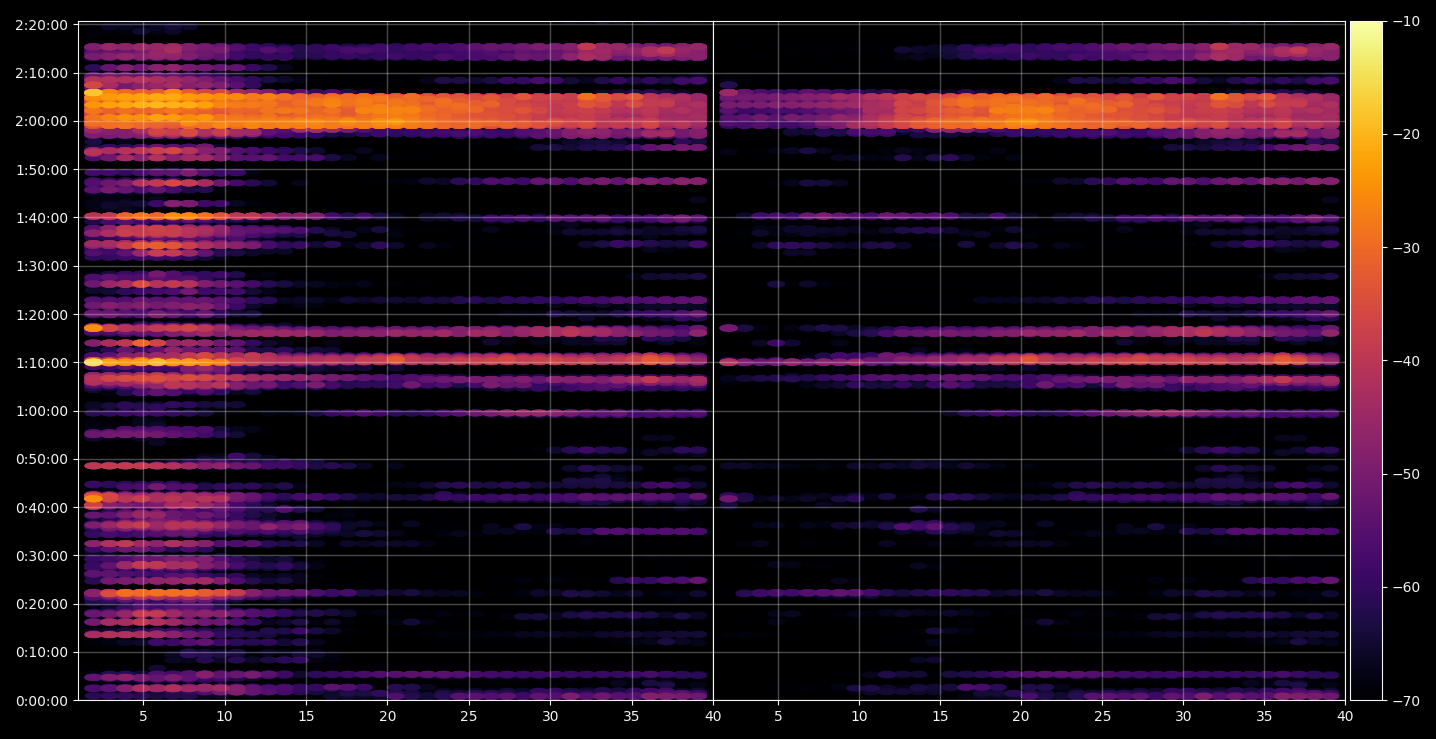Pick x-axis tick 20 of the left heatmap
The image size is (1436, 739).
[x=387, y=716]
